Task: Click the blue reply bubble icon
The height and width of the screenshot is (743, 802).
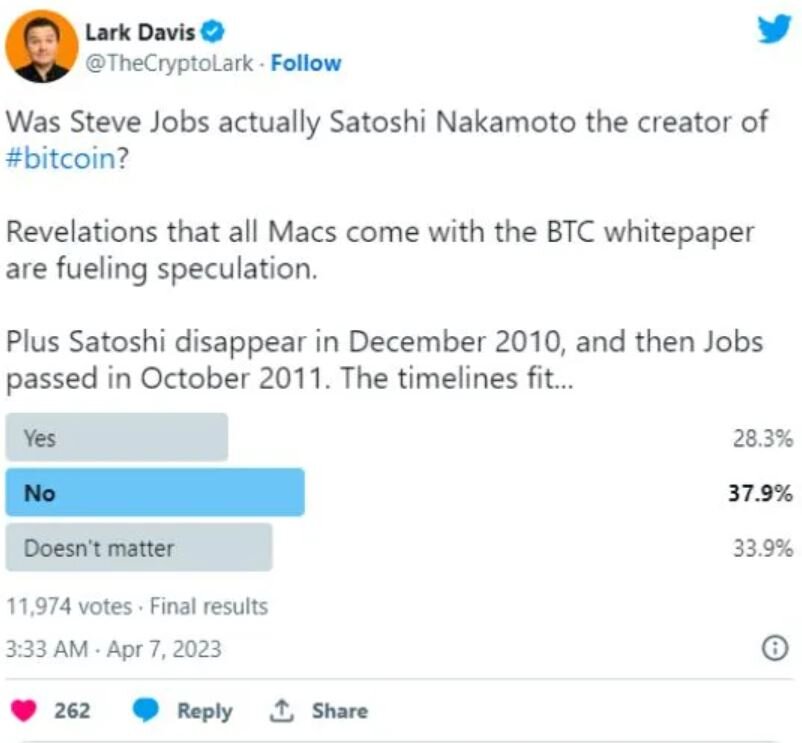Action: 147,711
